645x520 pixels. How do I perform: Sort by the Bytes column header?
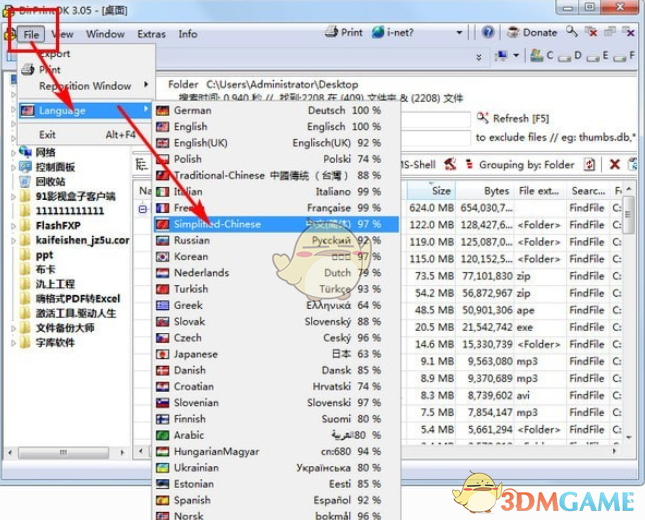tap(485, 190)
